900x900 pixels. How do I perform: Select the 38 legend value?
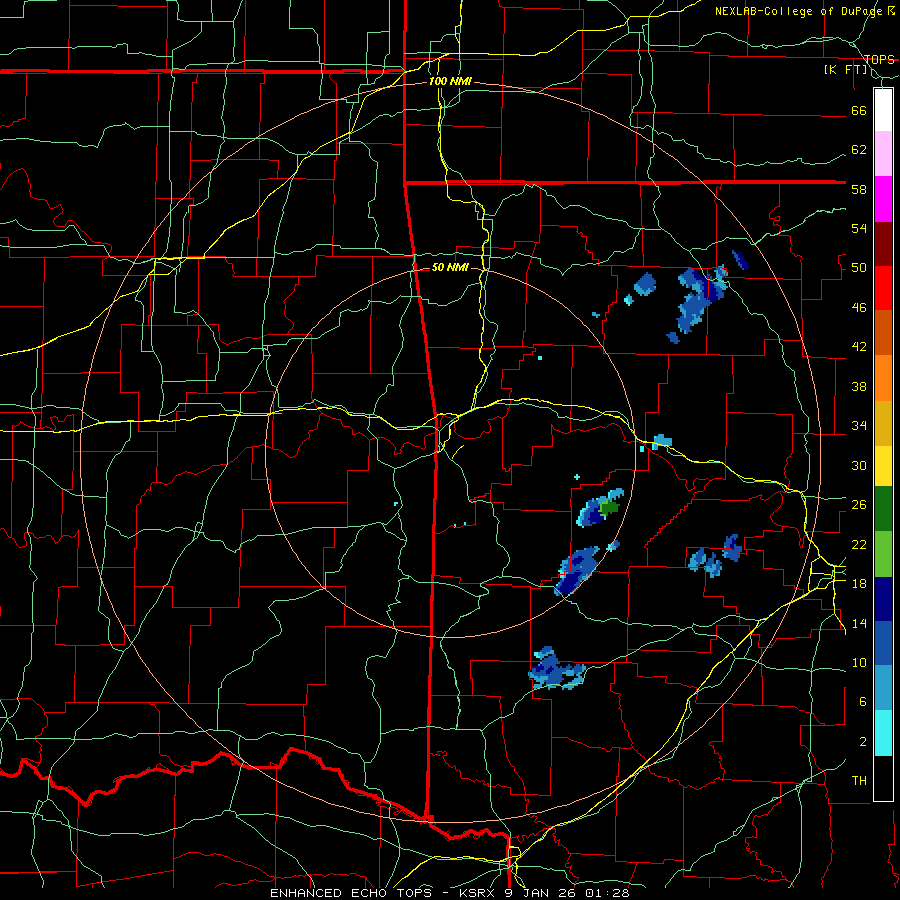pos(859,386)
